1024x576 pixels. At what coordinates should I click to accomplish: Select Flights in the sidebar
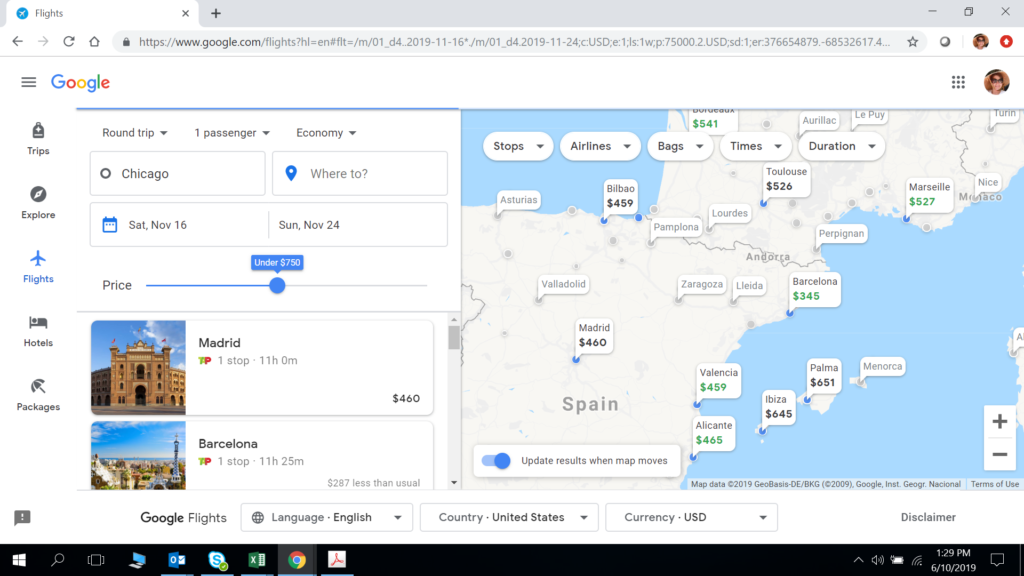38,267
